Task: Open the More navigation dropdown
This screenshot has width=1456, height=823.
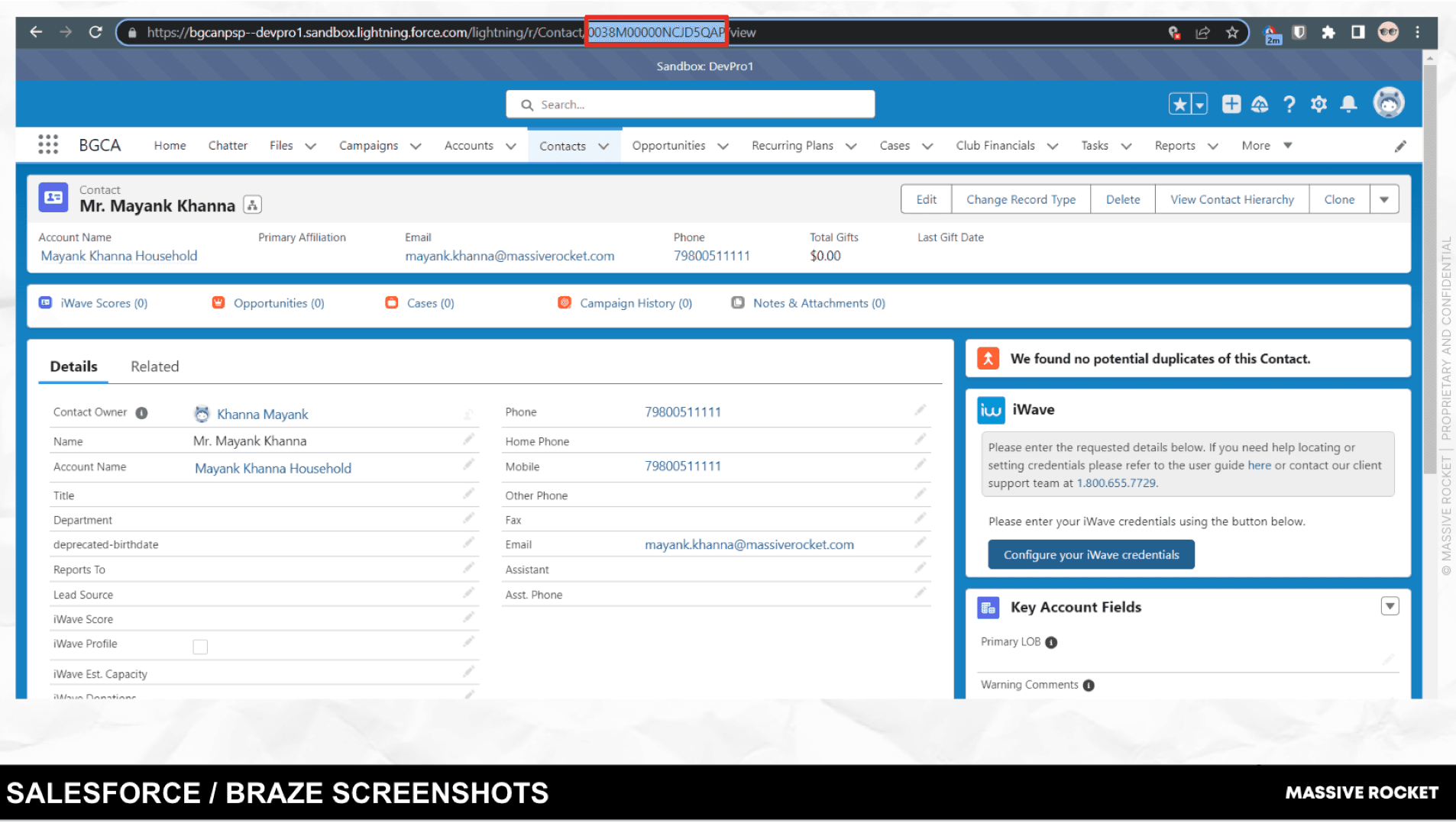Action: pos(1267,145)
